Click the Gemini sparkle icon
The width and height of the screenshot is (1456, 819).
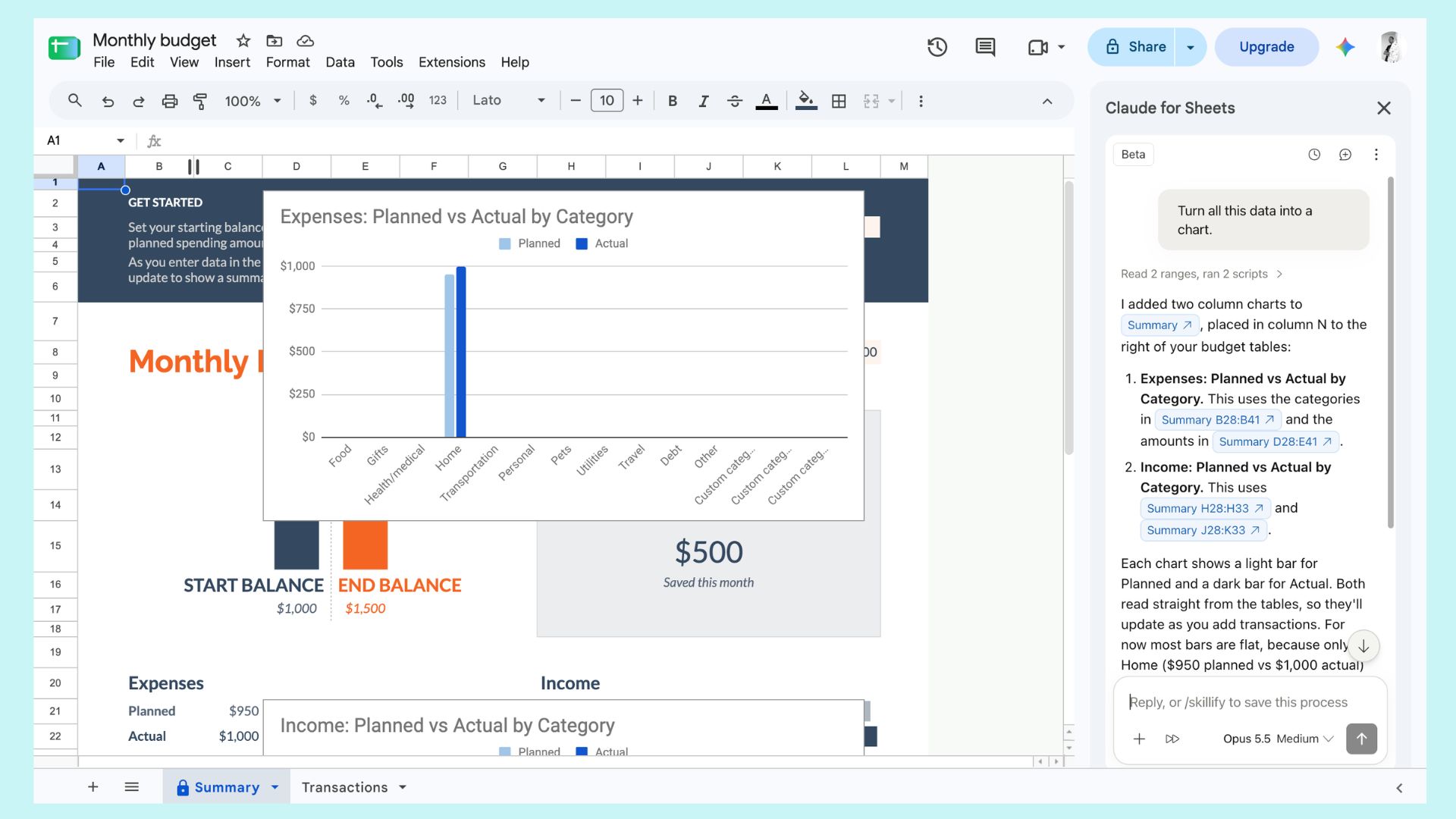click(1345, 47)
